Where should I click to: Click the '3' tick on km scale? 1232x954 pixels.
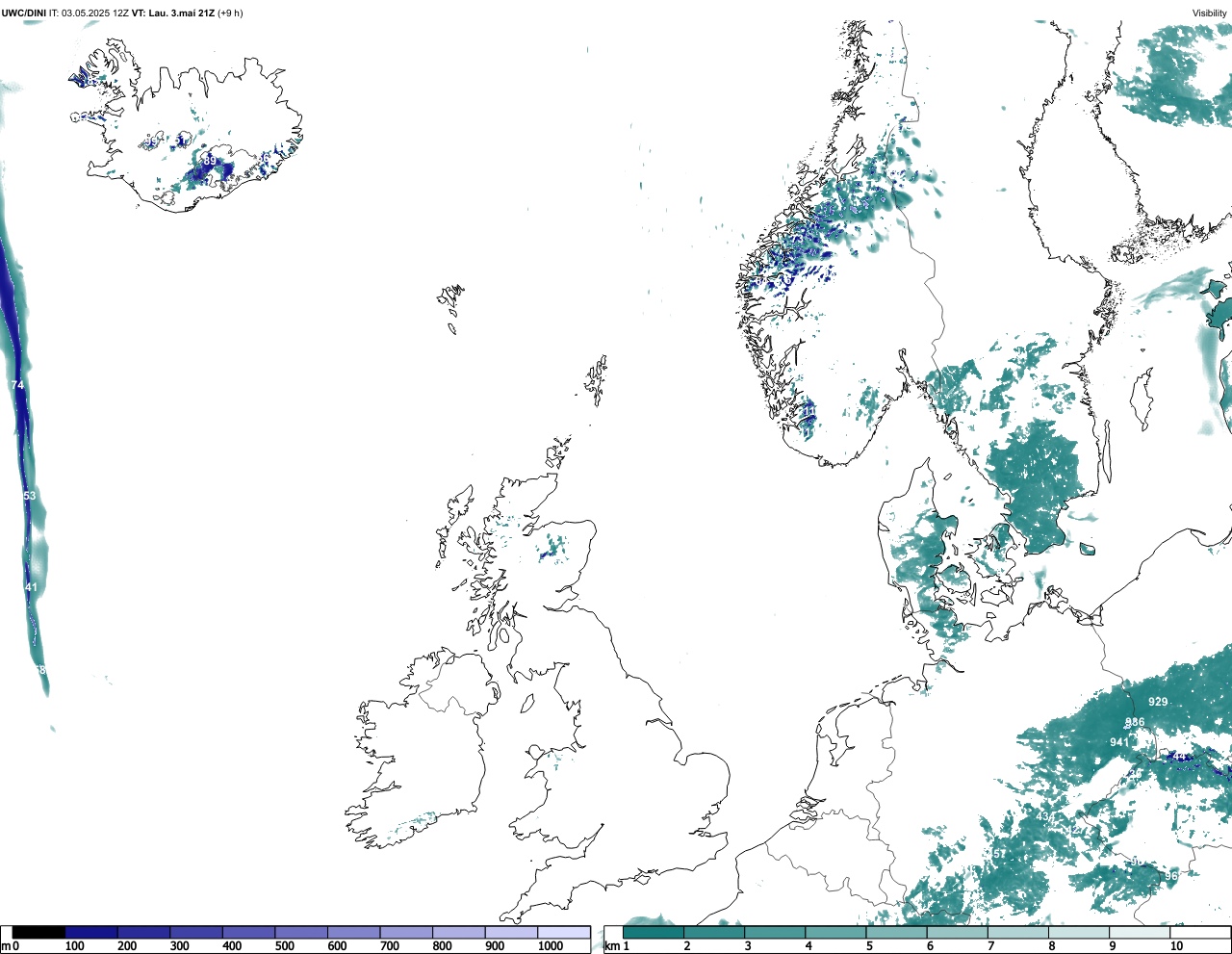point(748,946)
